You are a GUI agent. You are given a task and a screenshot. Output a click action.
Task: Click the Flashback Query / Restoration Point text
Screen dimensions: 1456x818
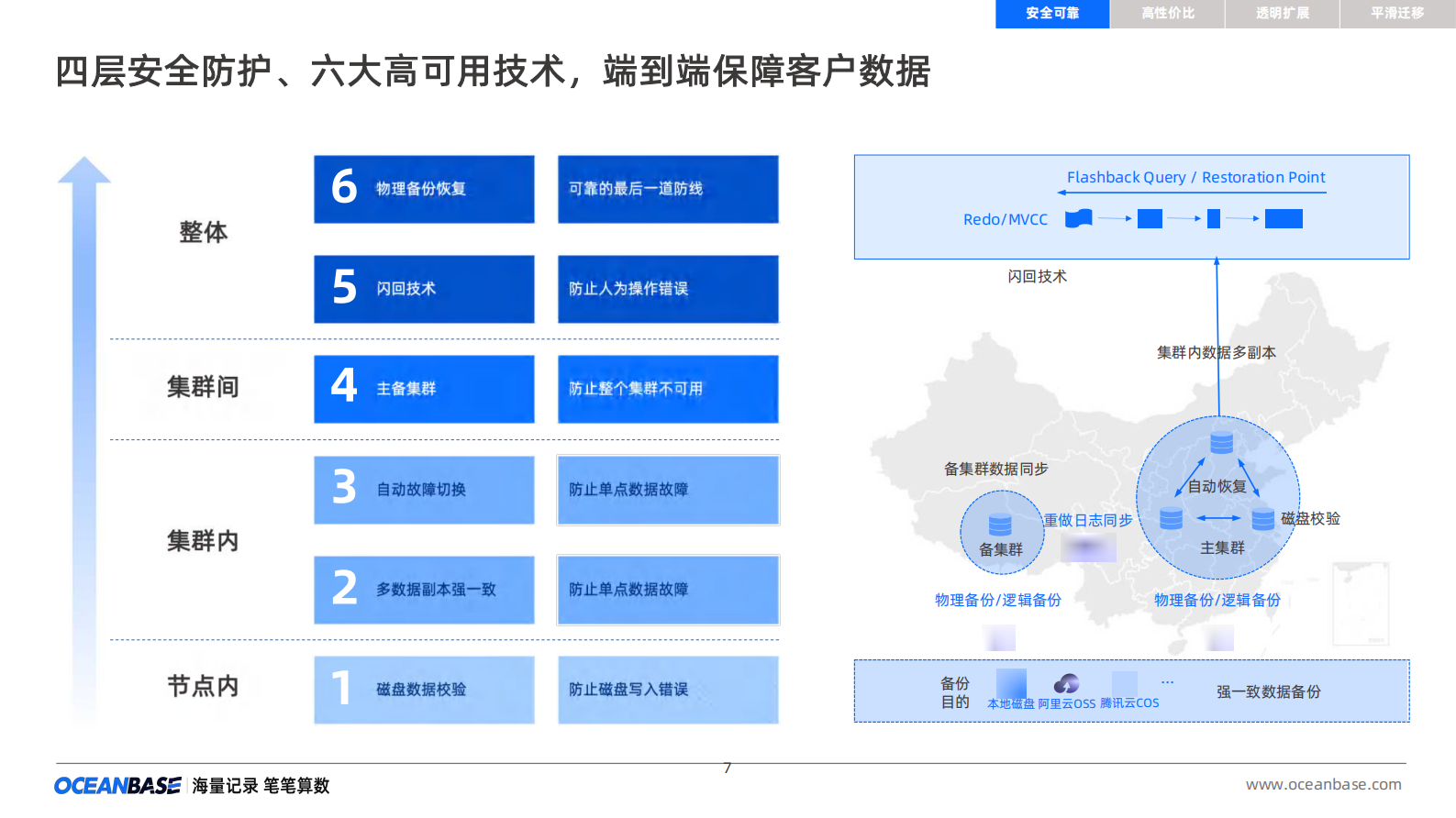click(1195, 177)
